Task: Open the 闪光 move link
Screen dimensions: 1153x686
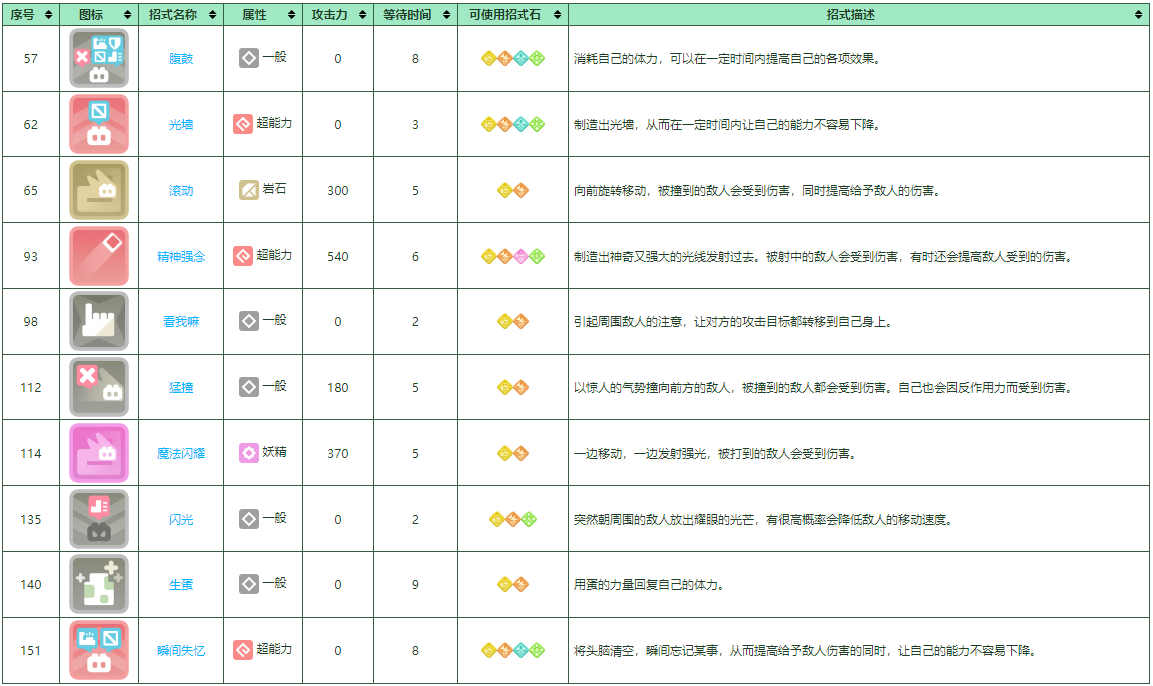Action: 181,519
